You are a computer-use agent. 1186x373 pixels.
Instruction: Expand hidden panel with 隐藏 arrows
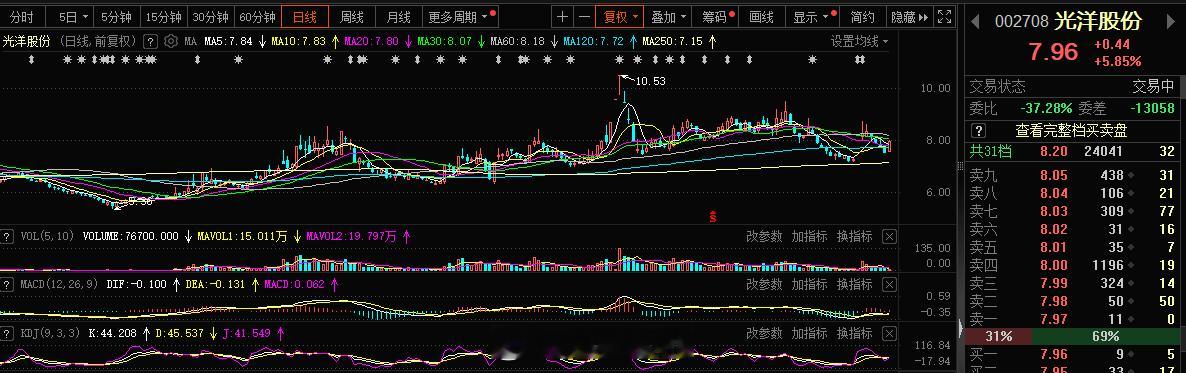coord(910,17)
